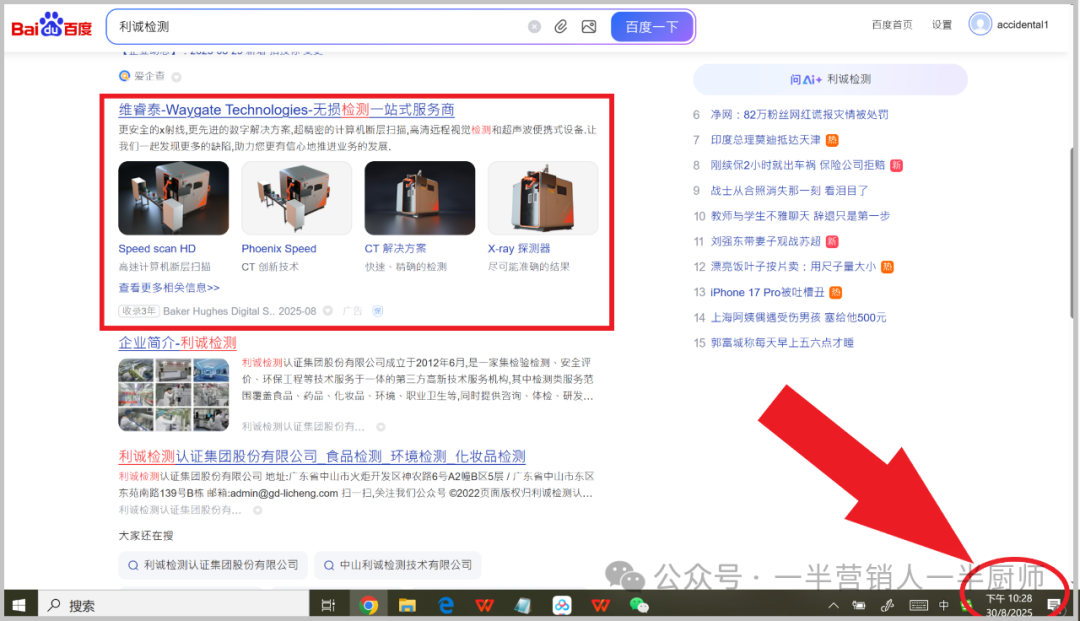The image size is (1080, 621).
Task: Open hot item 净网：82万粉丝网红谎报灾情被处罚
Action: tap(799, 115)
